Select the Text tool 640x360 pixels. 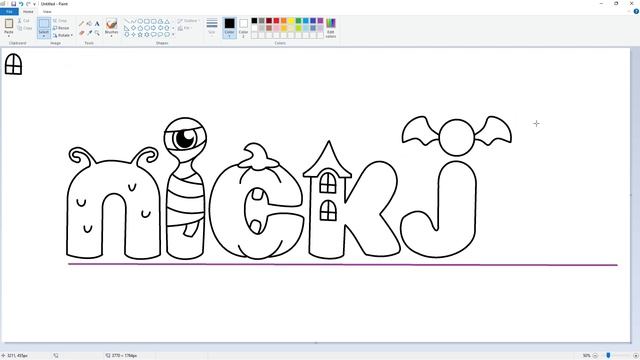(x=97, y=23)
